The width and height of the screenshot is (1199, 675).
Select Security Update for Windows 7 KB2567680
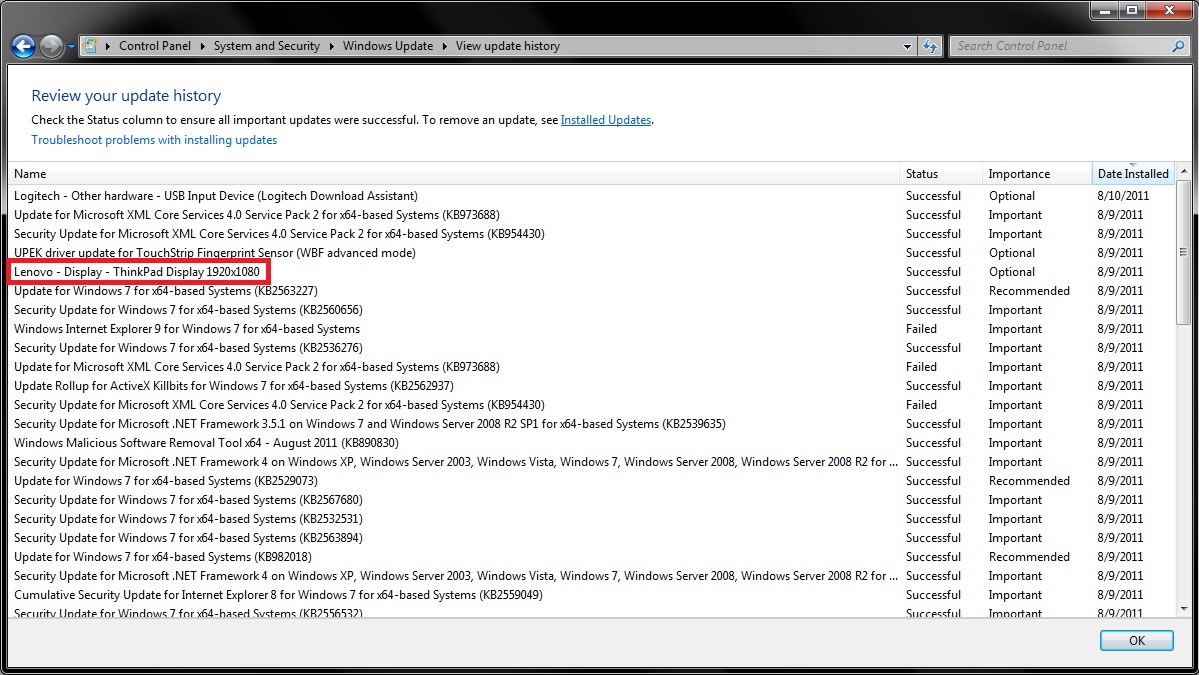592,500
